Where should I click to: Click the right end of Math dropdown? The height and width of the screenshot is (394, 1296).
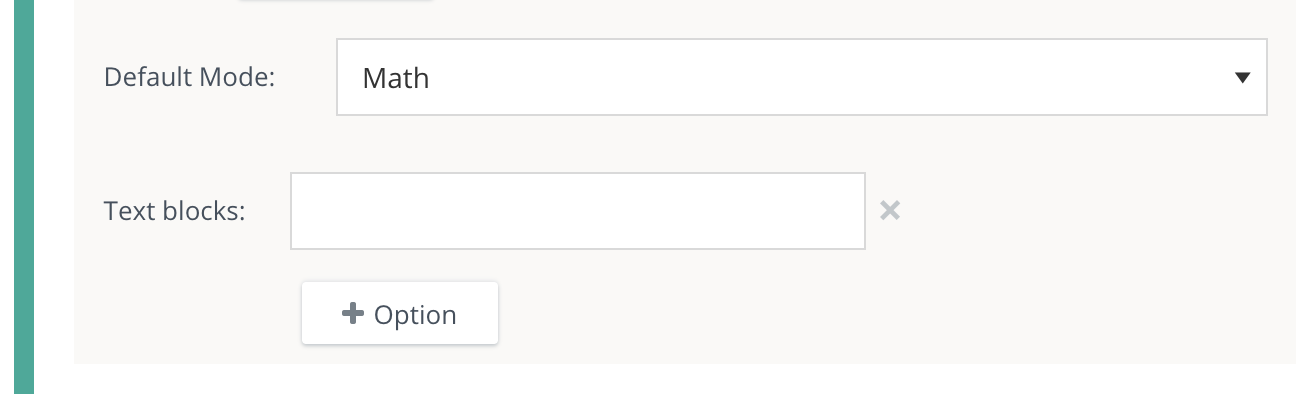1243,77
